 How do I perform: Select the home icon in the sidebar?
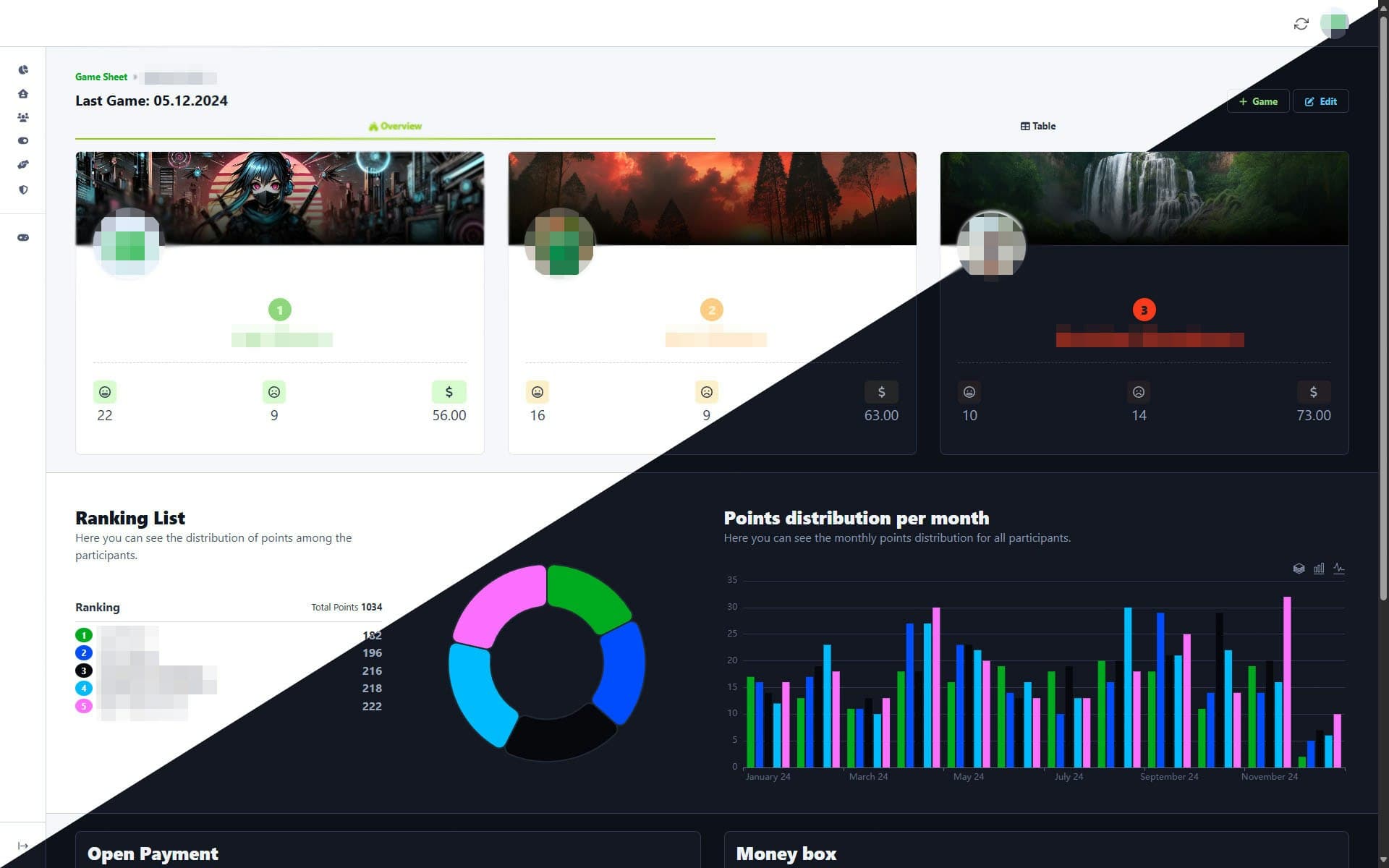pyautogui.click(x=23, y=93)
